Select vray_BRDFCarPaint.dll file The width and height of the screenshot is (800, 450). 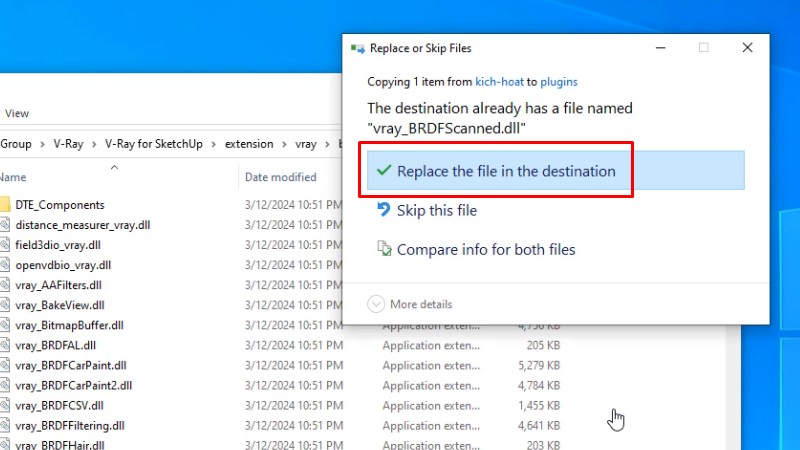coord(70,365)
